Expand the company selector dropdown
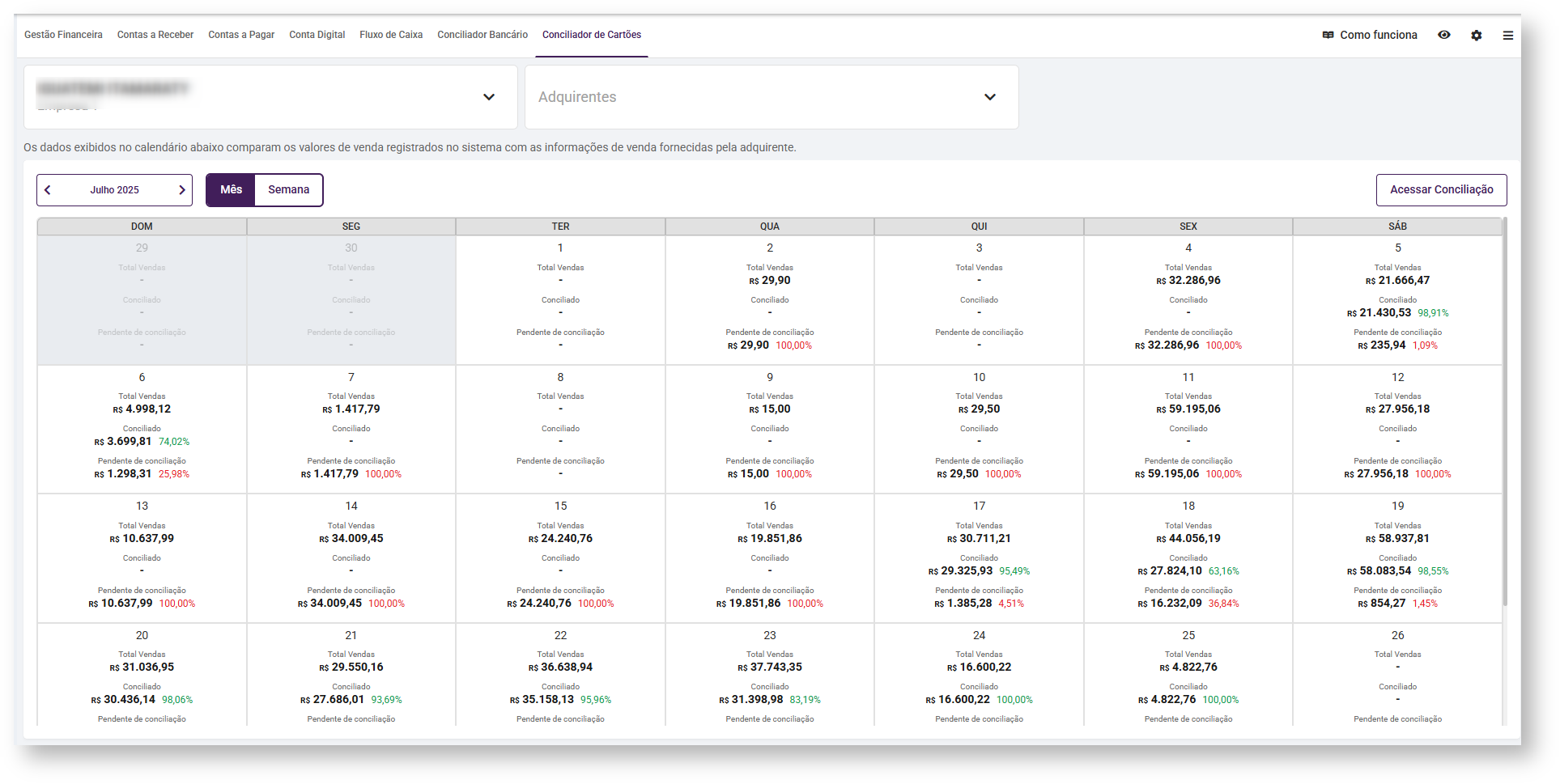This screenshot has height=784, width=1560. point(488,97)
